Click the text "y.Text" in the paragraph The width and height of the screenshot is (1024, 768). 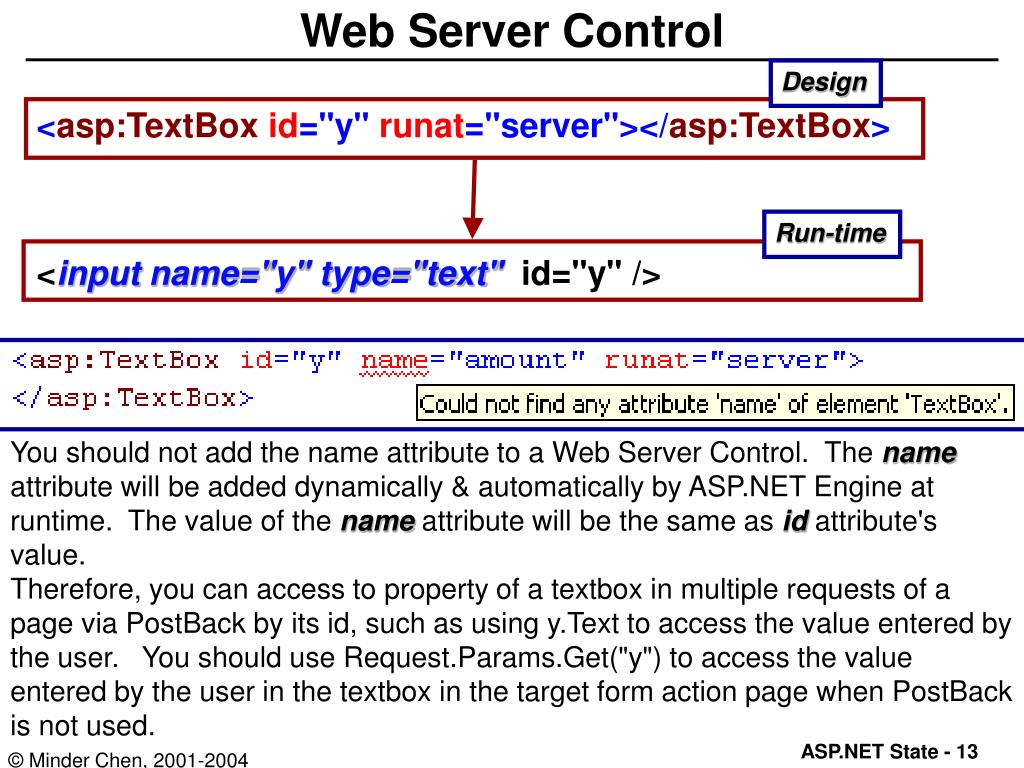coord(583,624)
